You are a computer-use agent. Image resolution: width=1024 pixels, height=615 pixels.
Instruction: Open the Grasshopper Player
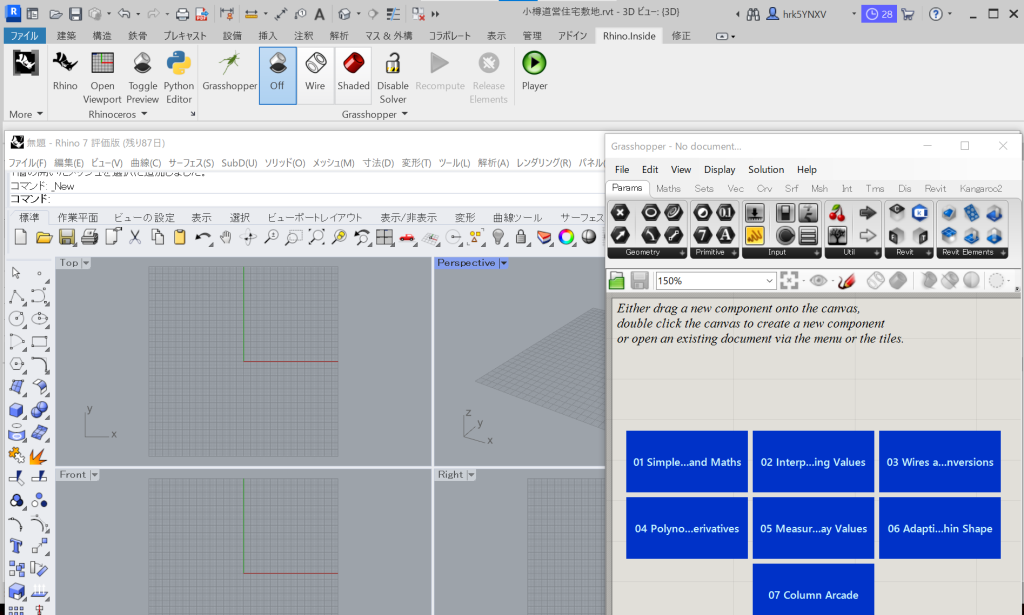point(534,72)
